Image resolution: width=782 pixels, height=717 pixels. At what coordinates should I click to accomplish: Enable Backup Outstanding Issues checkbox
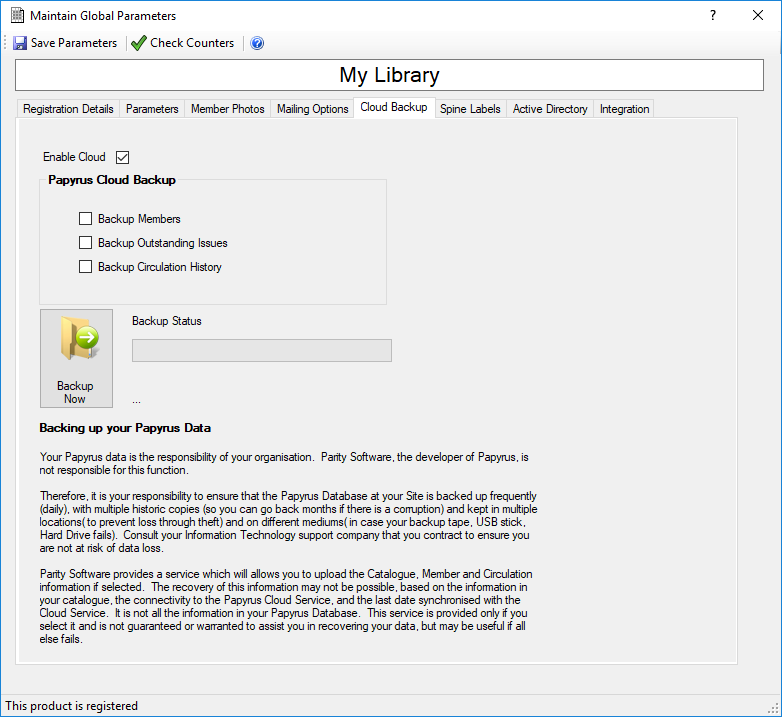[85, 243]
